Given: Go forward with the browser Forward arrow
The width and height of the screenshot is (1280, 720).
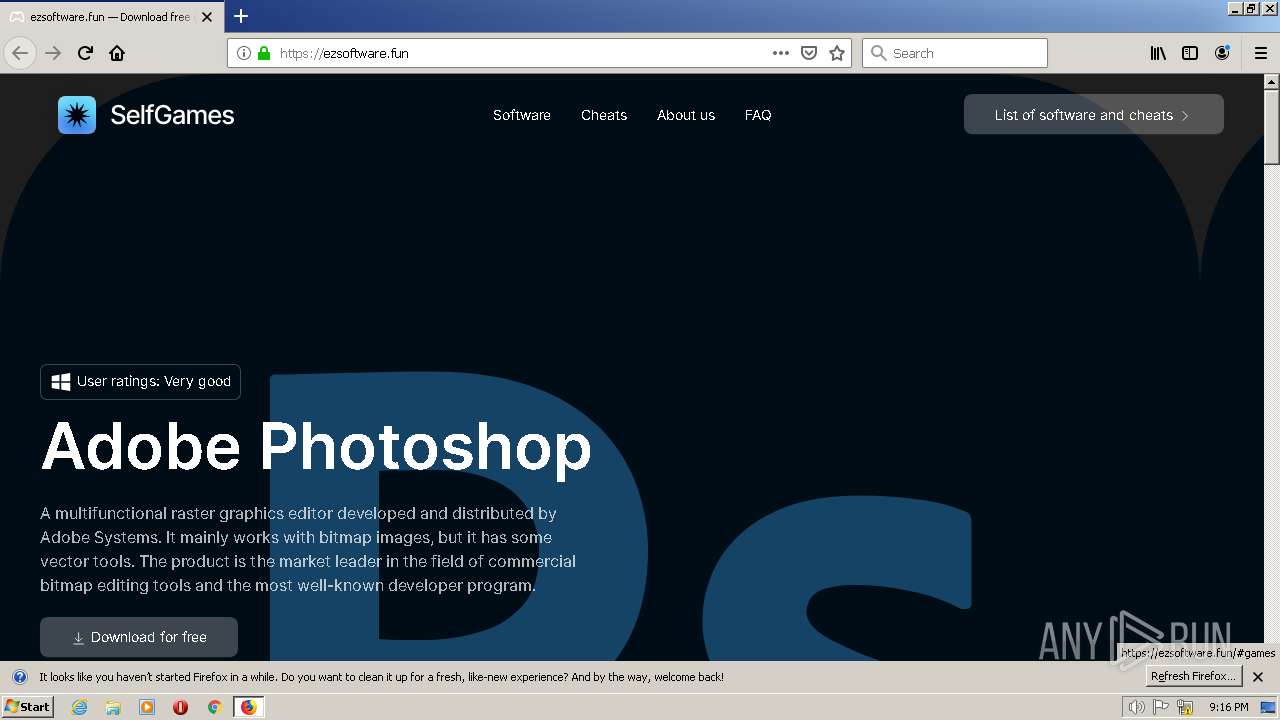Looking at the screenshot, I should pyautogui.click(x=53, y=53).
